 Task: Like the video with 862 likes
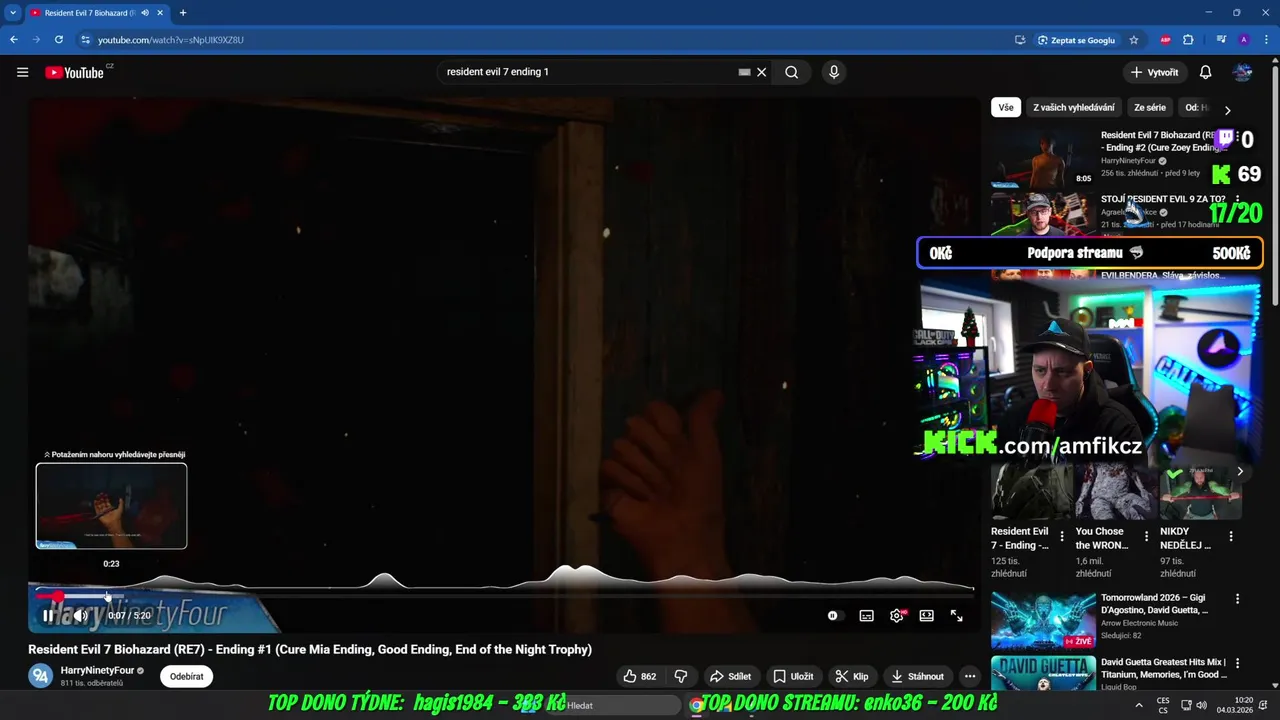click(x=640, y=676)
